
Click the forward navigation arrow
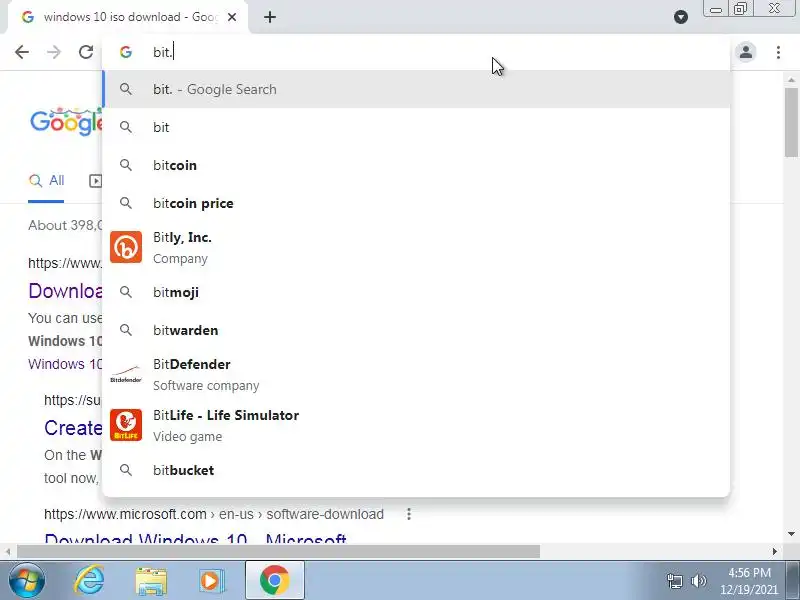pyautogui.click(x=54, y=52)
